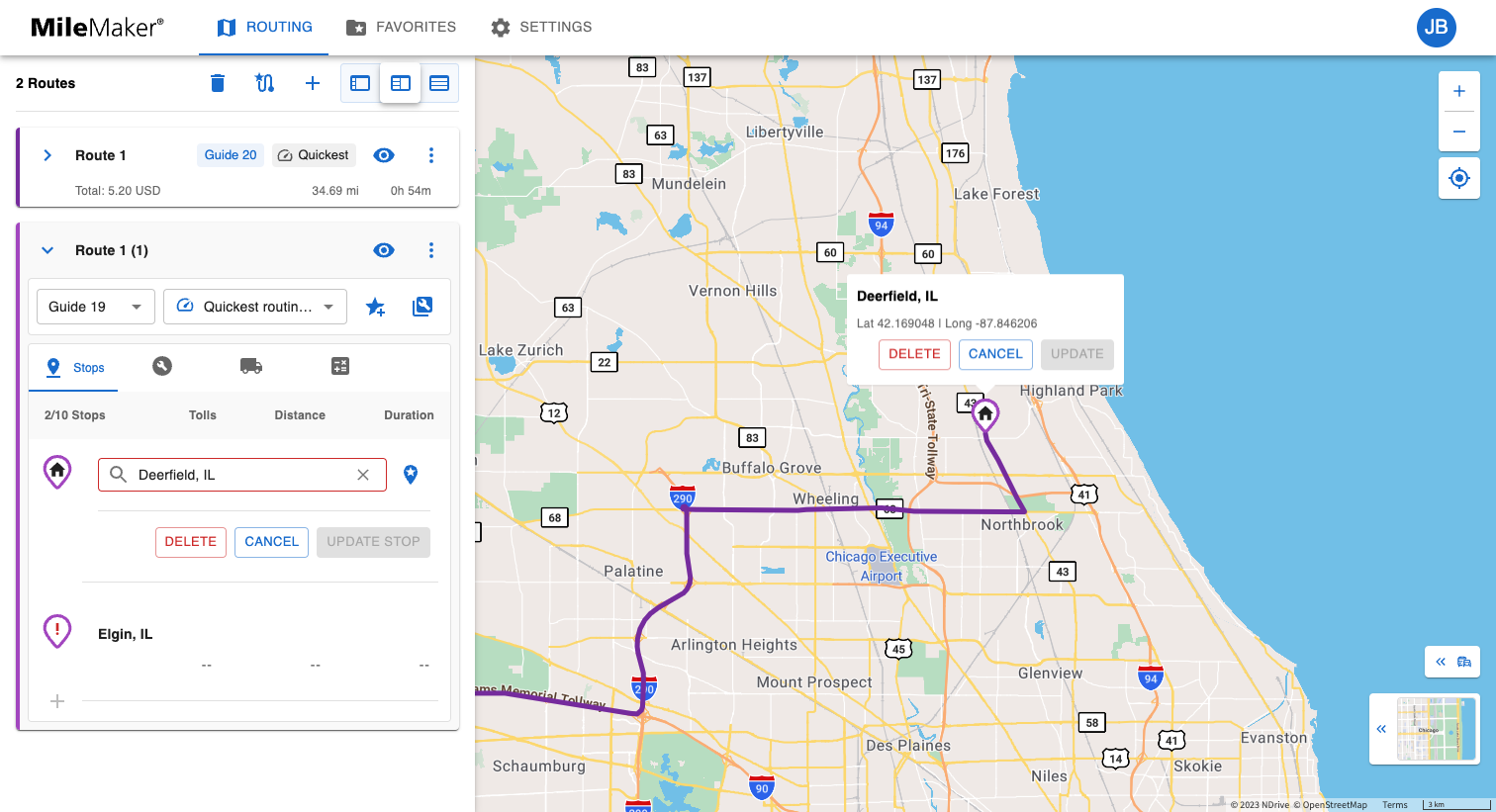Switch to the split panel layout view
Viewport: 1496px width, 812px height.
401,83
